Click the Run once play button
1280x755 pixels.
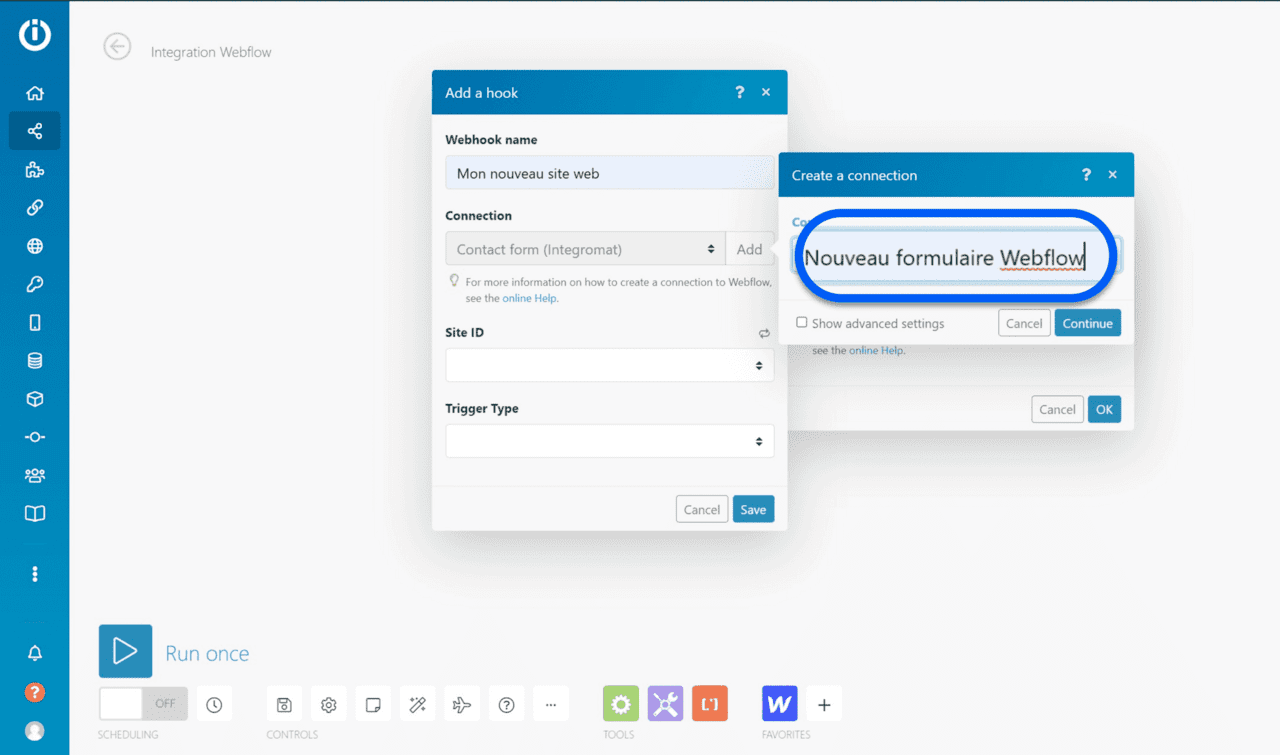[125, 651]
